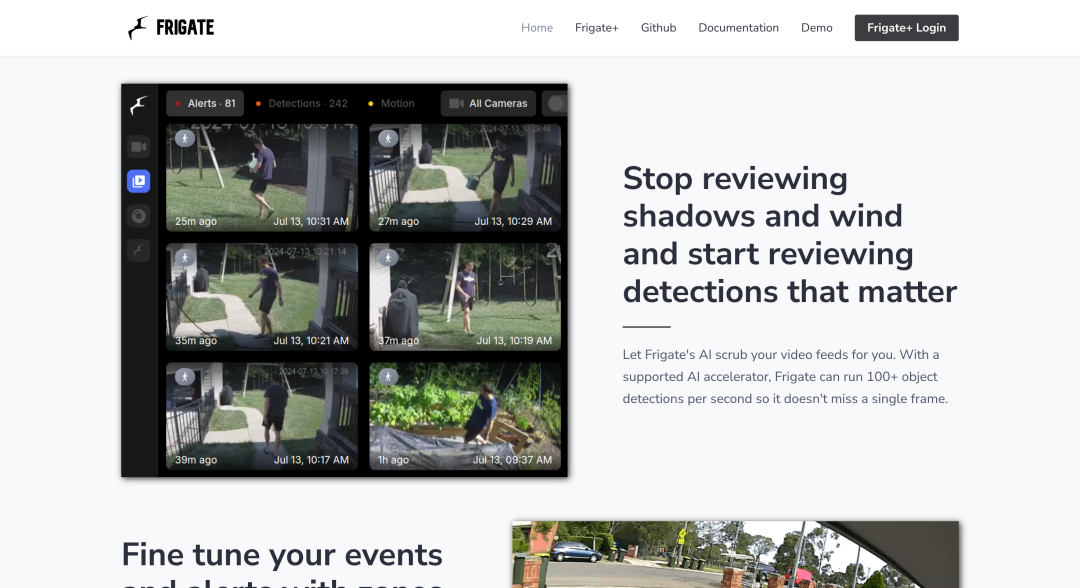Click the cut-off button beside All Cameras
Viewport: 1080px width, 588px height.
coord(555,103)
